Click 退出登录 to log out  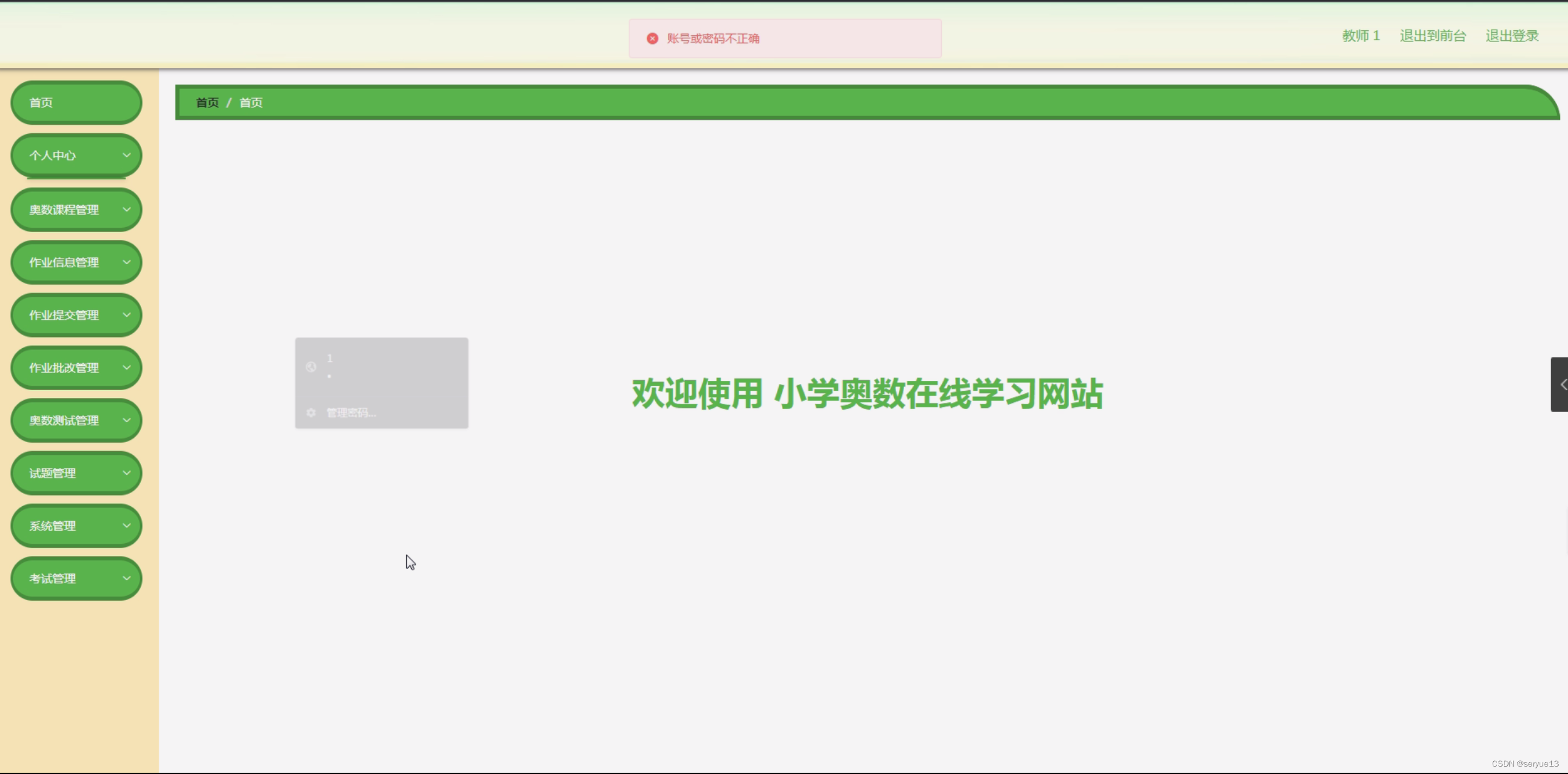point(1512,36)
